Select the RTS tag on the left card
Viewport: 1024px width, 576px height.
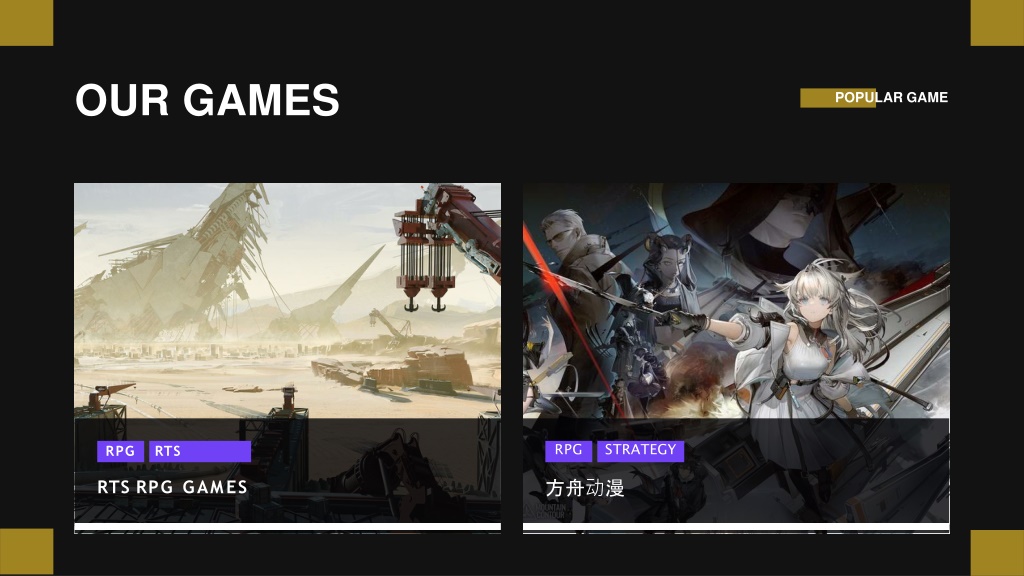[200, 451]
